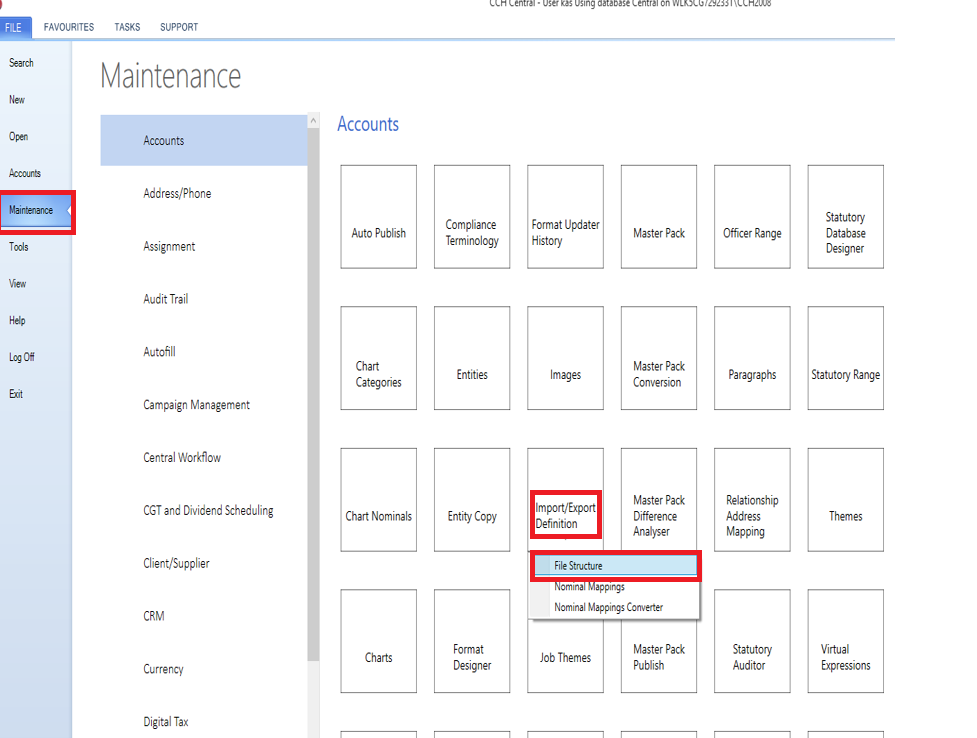Screen dimensions: 977x738
Task: Choose File Structure from the popup menu
Action: 615,566
